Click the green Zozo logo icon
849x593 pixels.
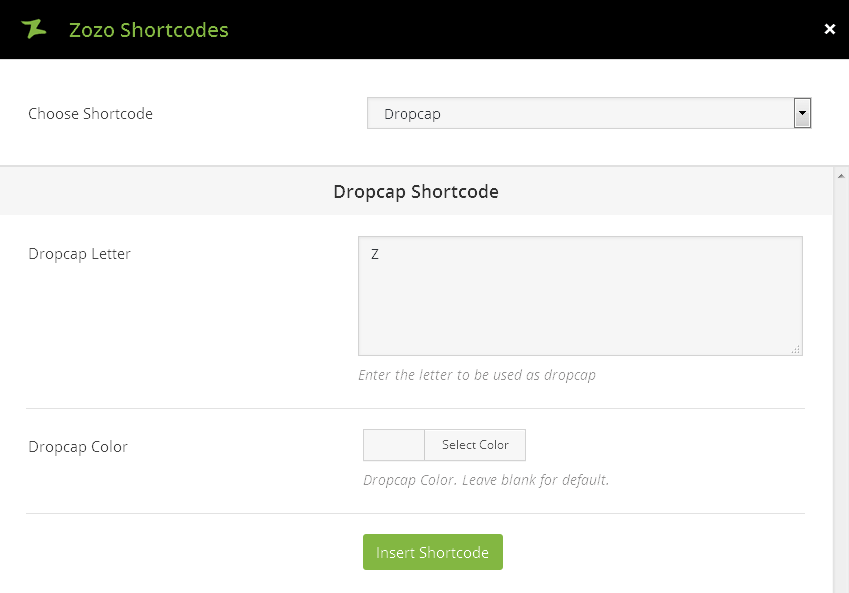34,29
